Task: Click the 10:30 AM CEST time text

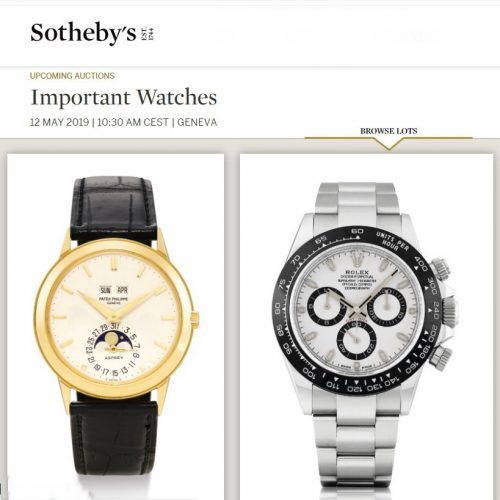Action: coord(133,122)
